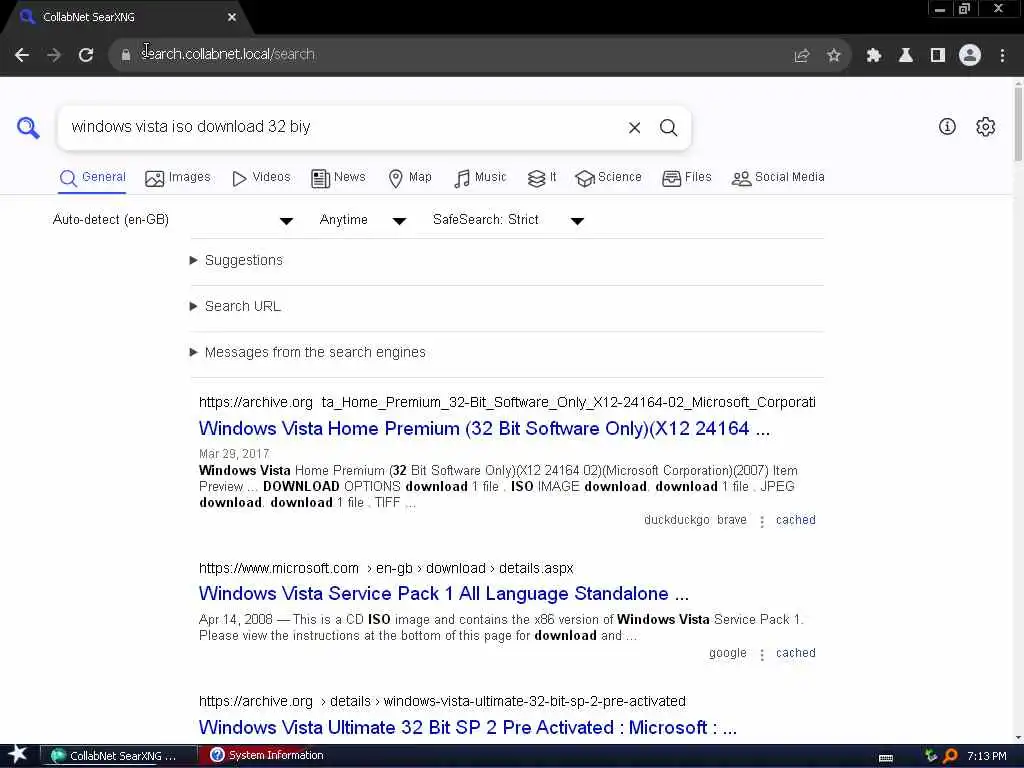Click the duckduckgo engine label
Image resolution: width=1024 pixels, height=768 pixels.
click(x=676, y=520)
